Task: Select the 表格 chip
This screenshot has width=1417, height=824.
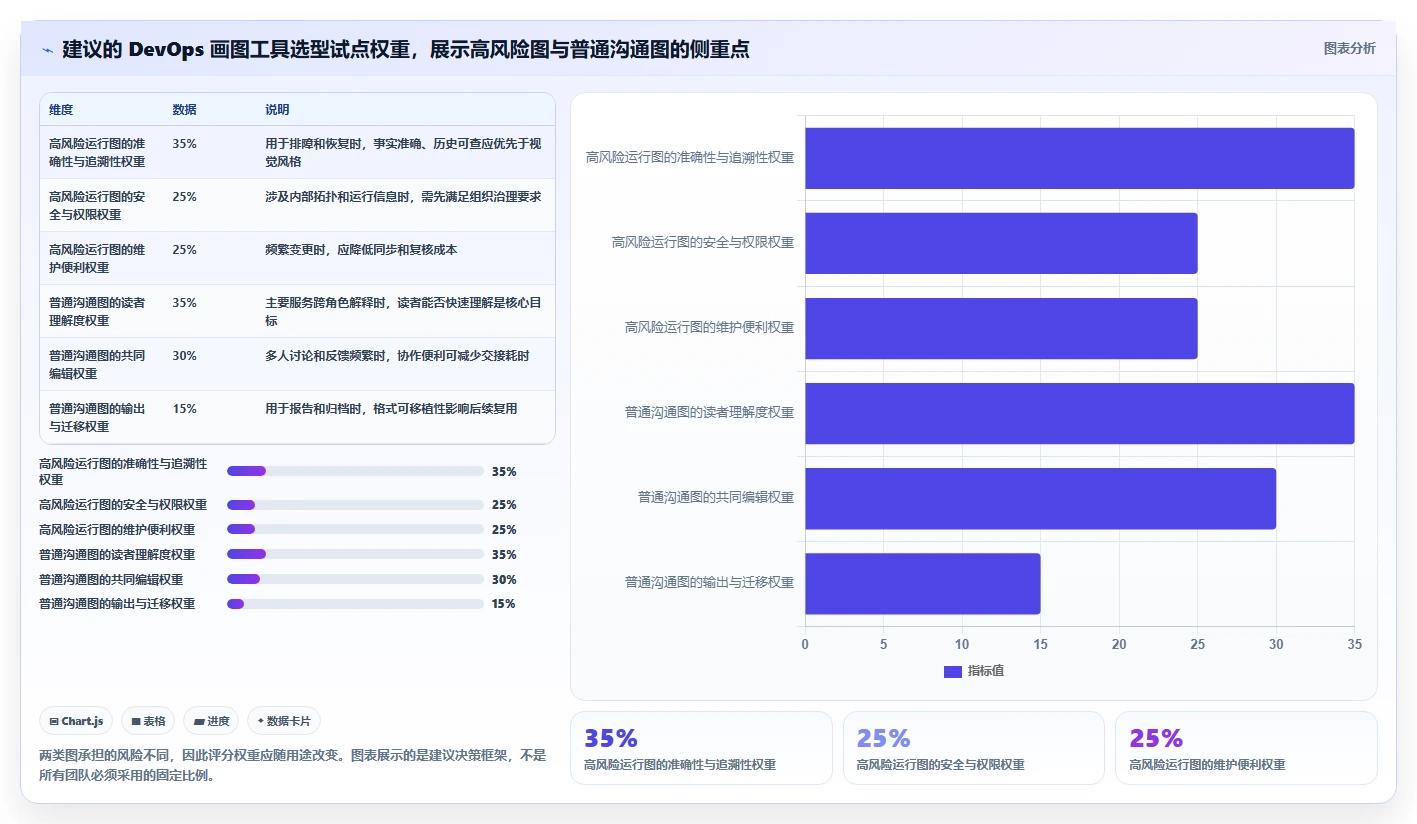Action: pos(148,721)
